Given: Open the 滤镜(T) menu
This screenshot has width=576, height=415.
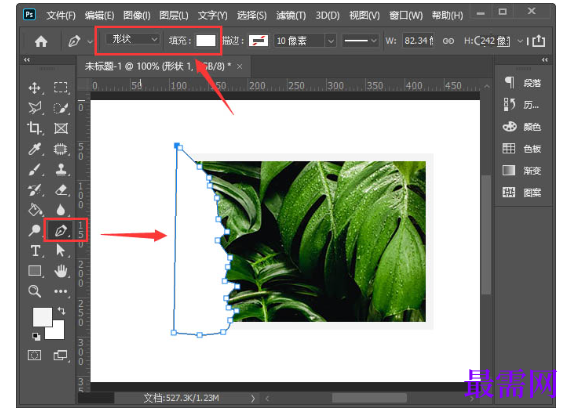Looking at the screenshot, I should [291, 15].
